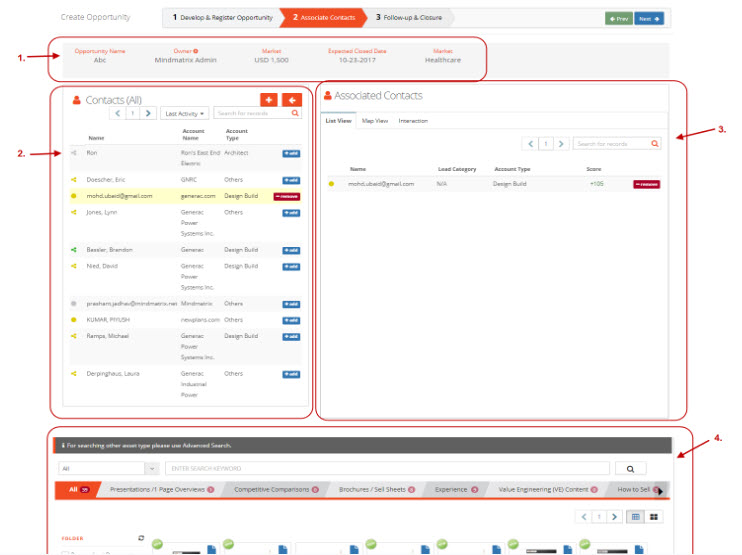The width and height of the screenshot is (742, 555).
Task: Click the orange plus icon in Contacts panel
Action: pos(269,100)
